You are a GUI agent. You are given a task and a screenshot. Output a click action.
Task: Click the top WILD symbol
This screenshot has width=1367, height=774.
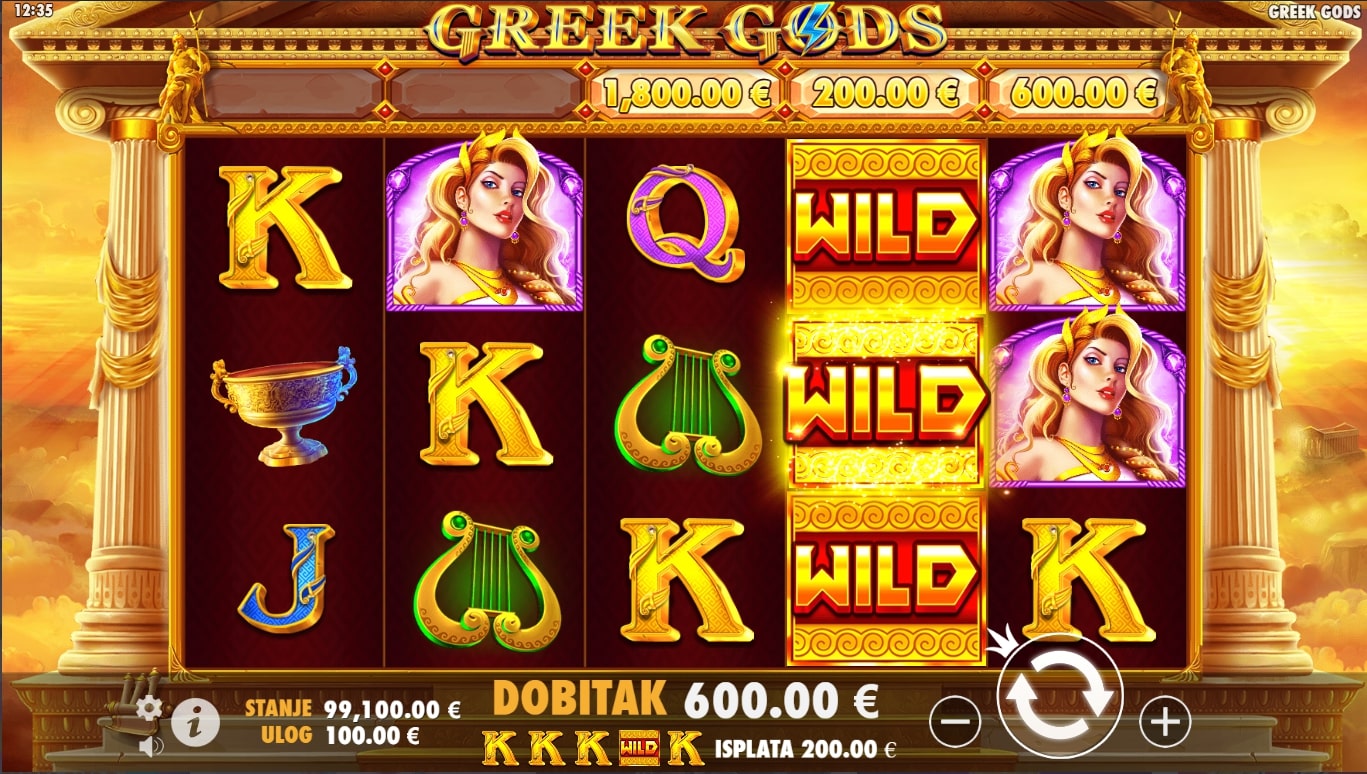click(886, 225)
